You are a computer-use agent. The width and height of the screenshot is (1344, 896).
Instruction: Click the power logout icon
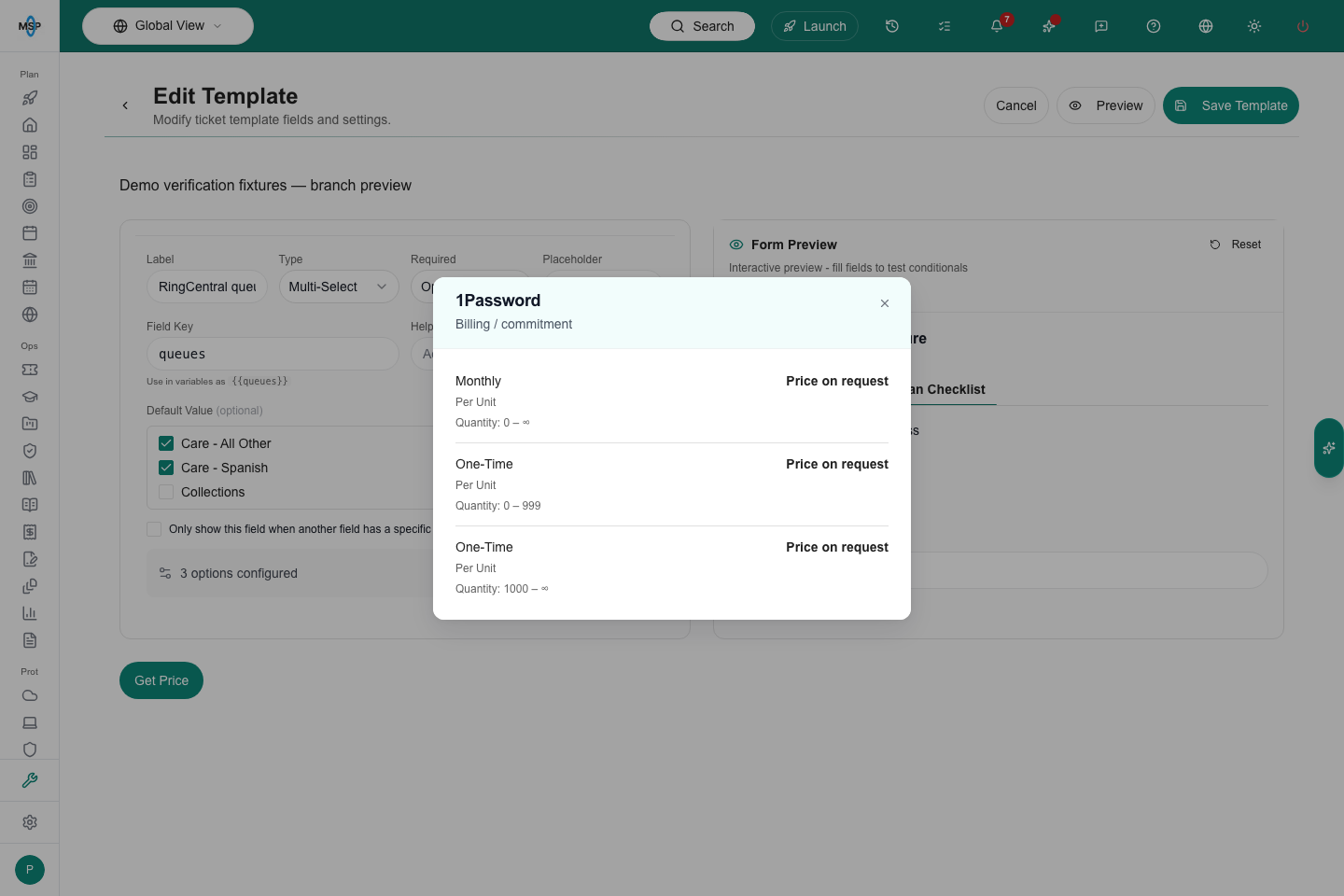(1303, 26)
